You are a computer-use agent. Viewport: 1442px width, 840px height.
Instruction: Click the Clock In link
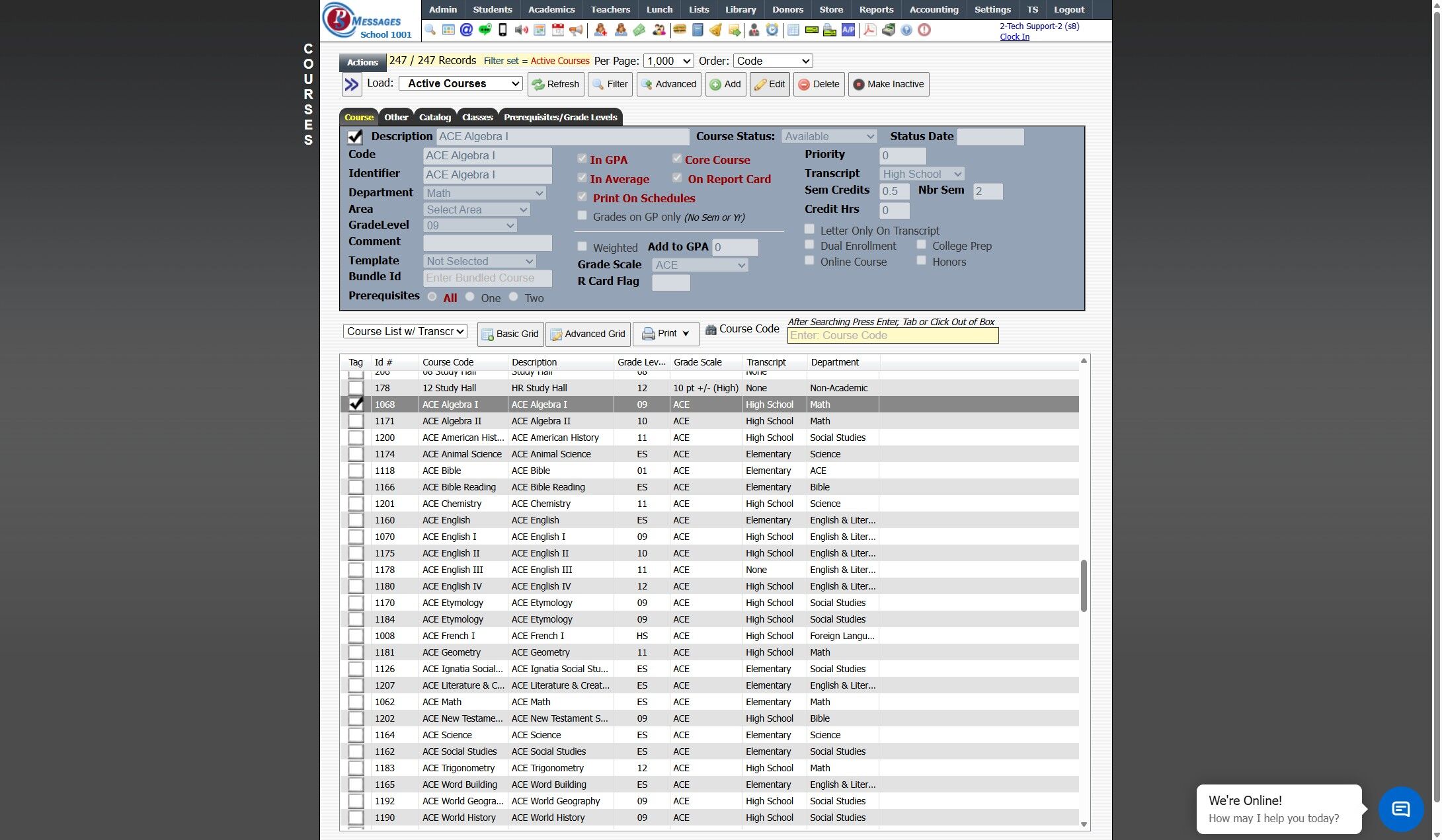click(x=1014, y=37)
